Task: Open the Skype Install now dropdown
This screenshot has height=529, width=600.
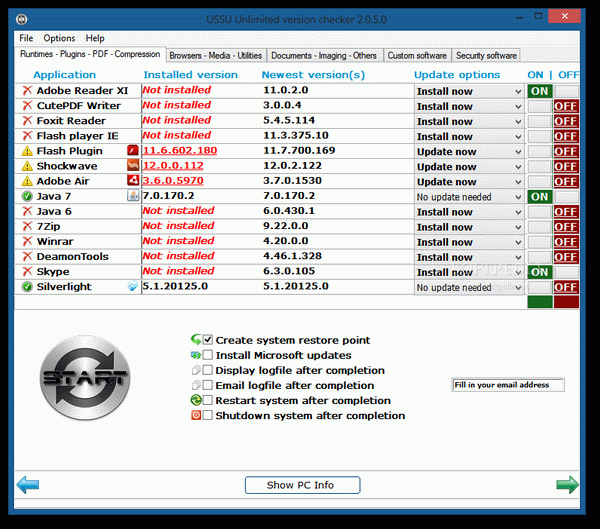Action: (469, 273)
